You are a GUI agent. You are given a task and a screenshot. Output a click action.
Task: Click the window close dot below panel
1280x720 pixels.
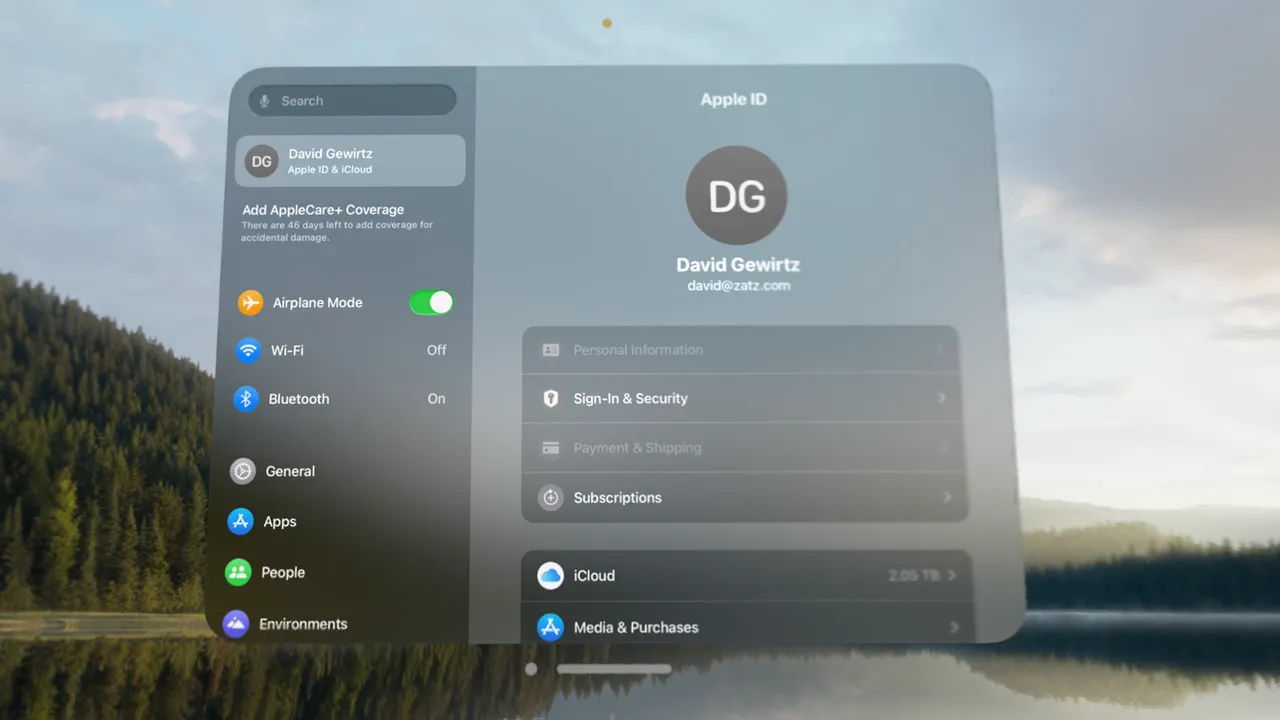pos(531,669)
